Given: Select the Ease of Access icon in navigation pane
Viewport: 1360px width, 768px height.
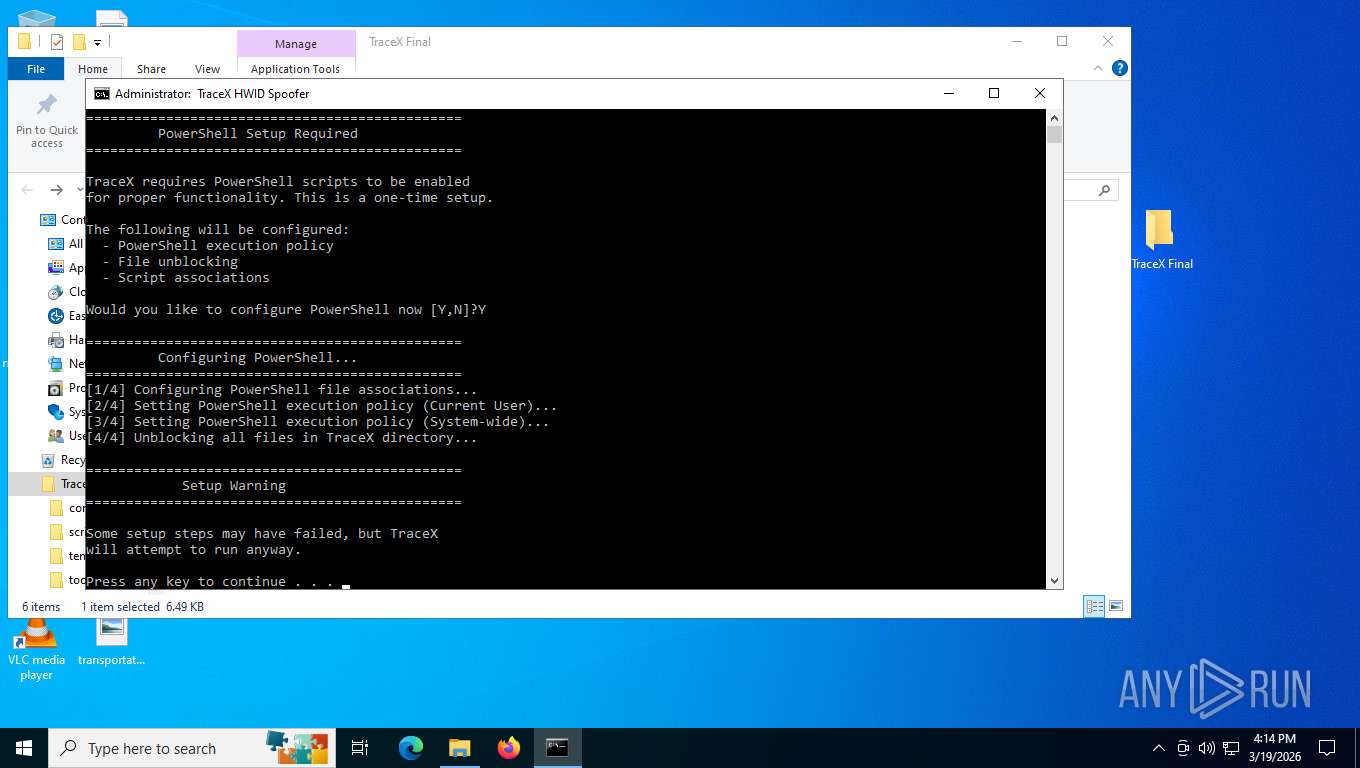Looking at the screenshot, I should [x=56, y=316].
